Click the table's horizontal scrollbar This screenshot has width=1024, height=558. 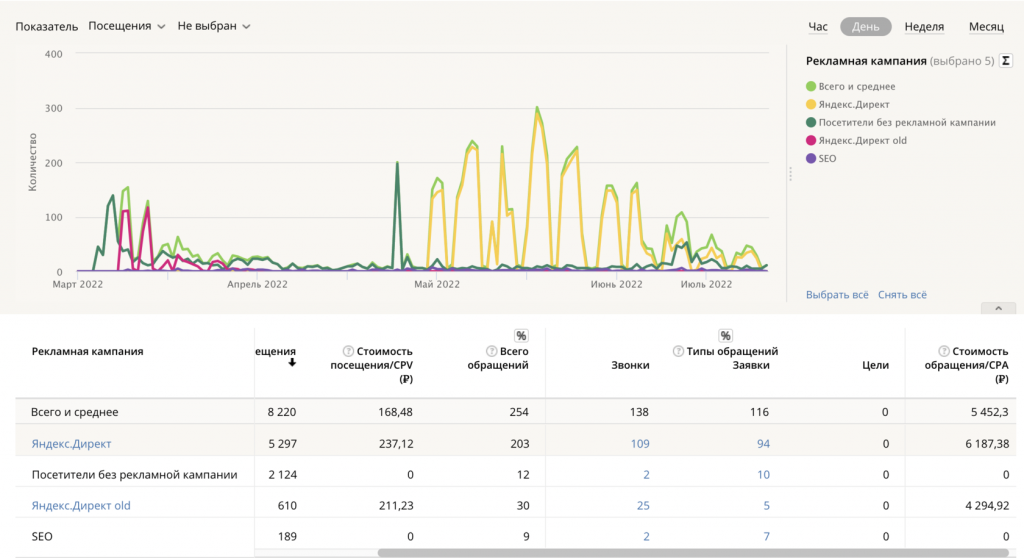click(640, 552)
